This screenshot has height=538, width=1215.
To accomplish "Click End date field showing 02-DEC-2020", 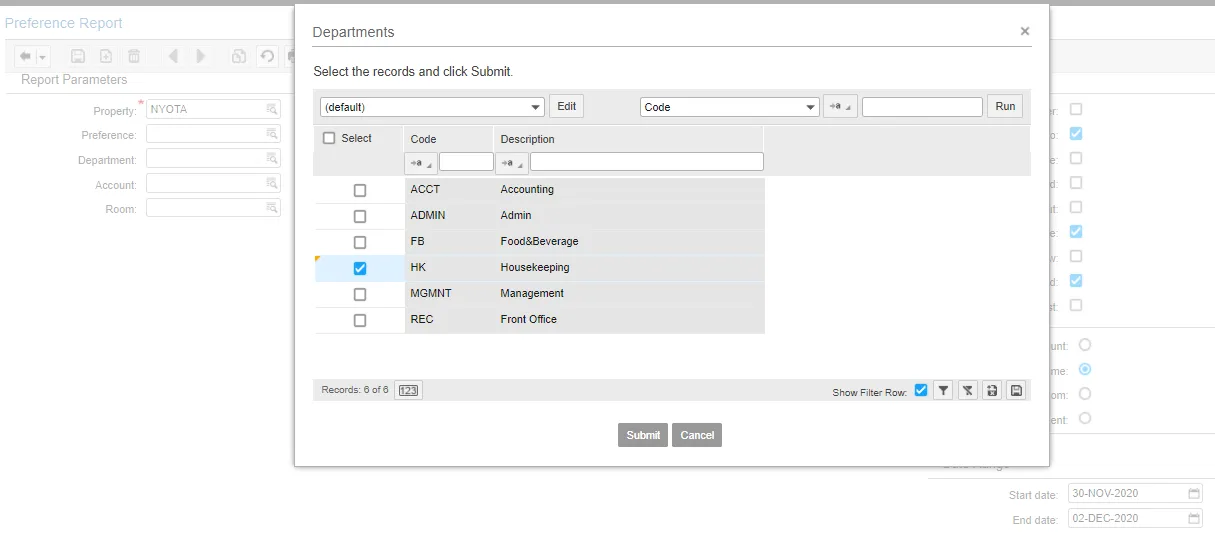I will pyautogui.click(x=1135, y=518).
